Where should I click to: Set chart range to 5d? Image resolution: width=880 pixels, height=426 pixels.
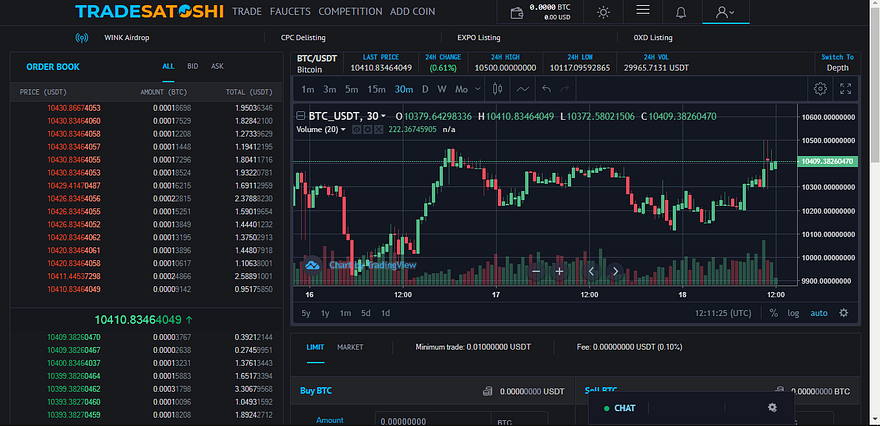click(x=365, y=313)
